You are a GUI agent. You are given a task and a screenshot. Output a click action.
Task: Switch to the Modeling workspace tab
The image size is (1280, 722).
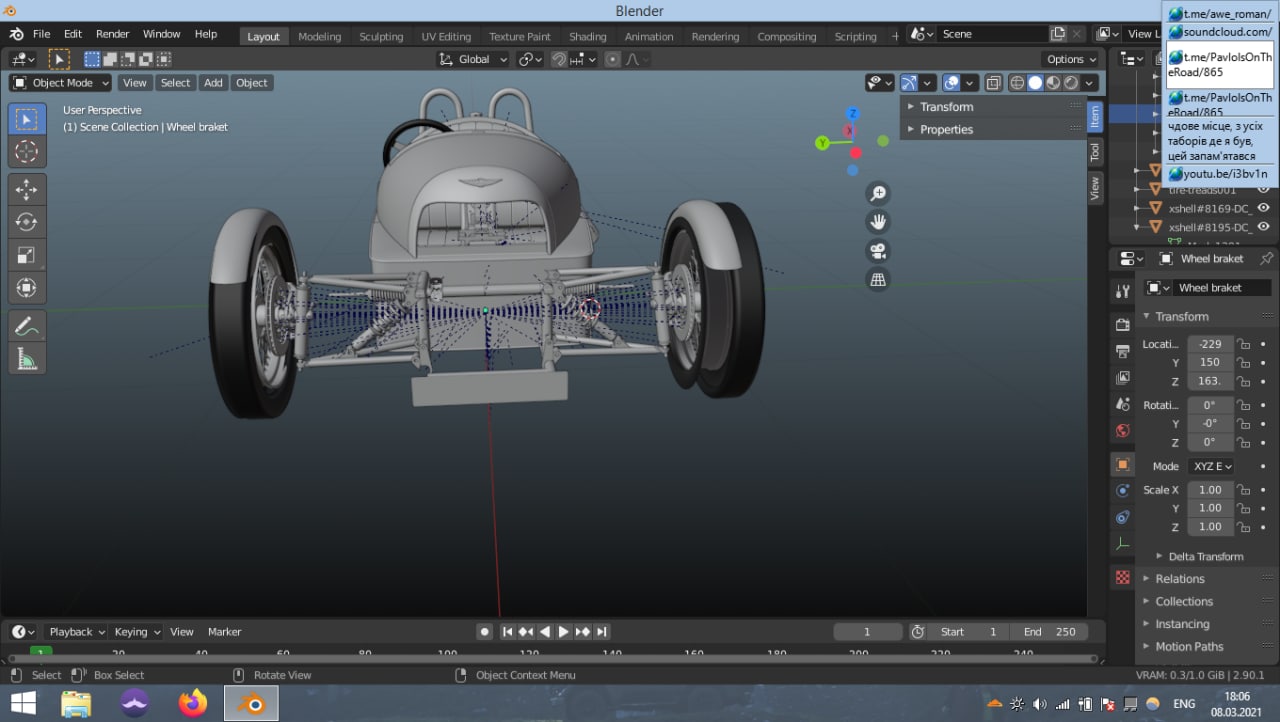[x=319, y=36]
